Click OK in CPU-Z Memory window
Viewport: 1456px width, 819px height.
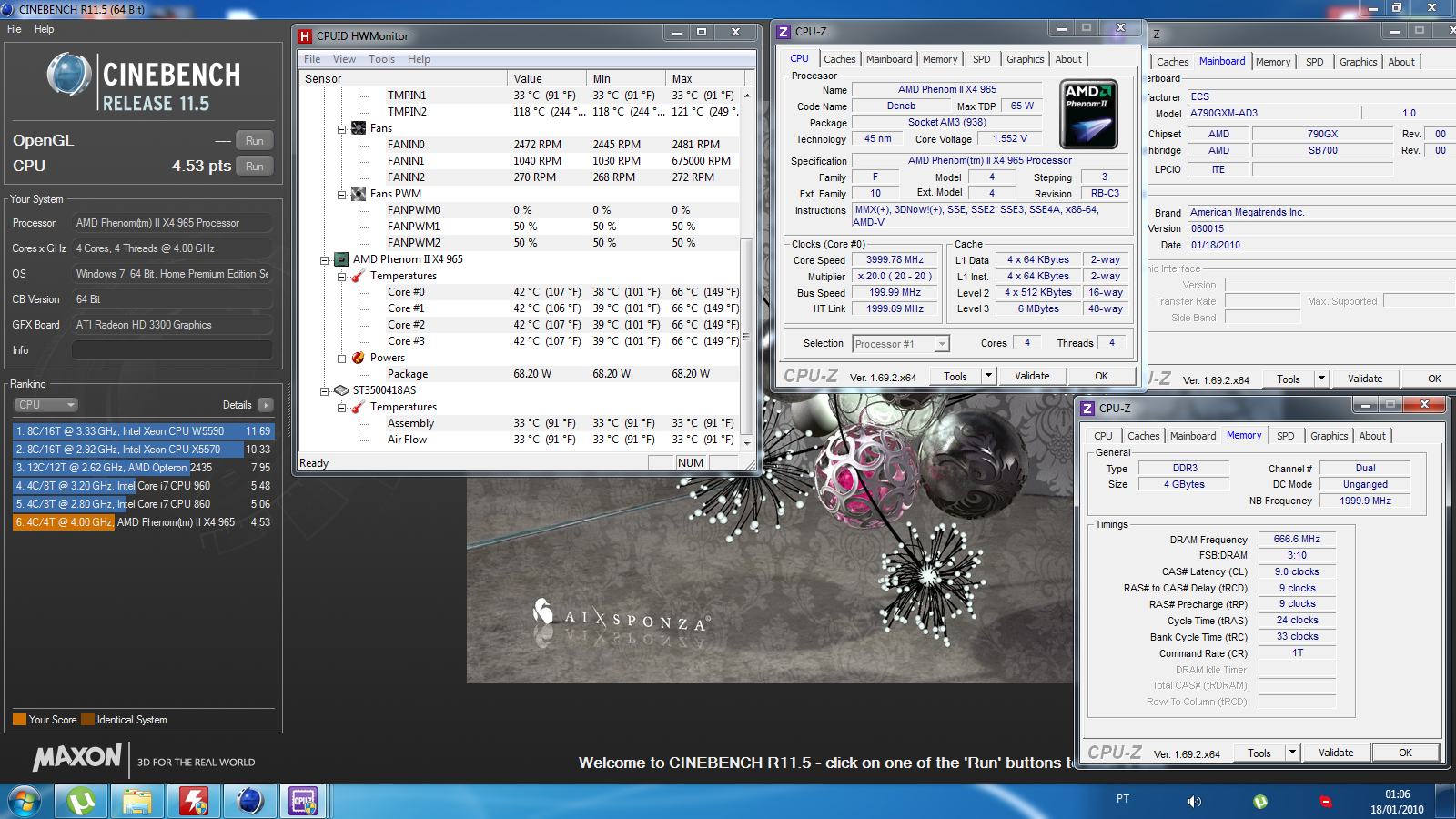[1405, 753]
